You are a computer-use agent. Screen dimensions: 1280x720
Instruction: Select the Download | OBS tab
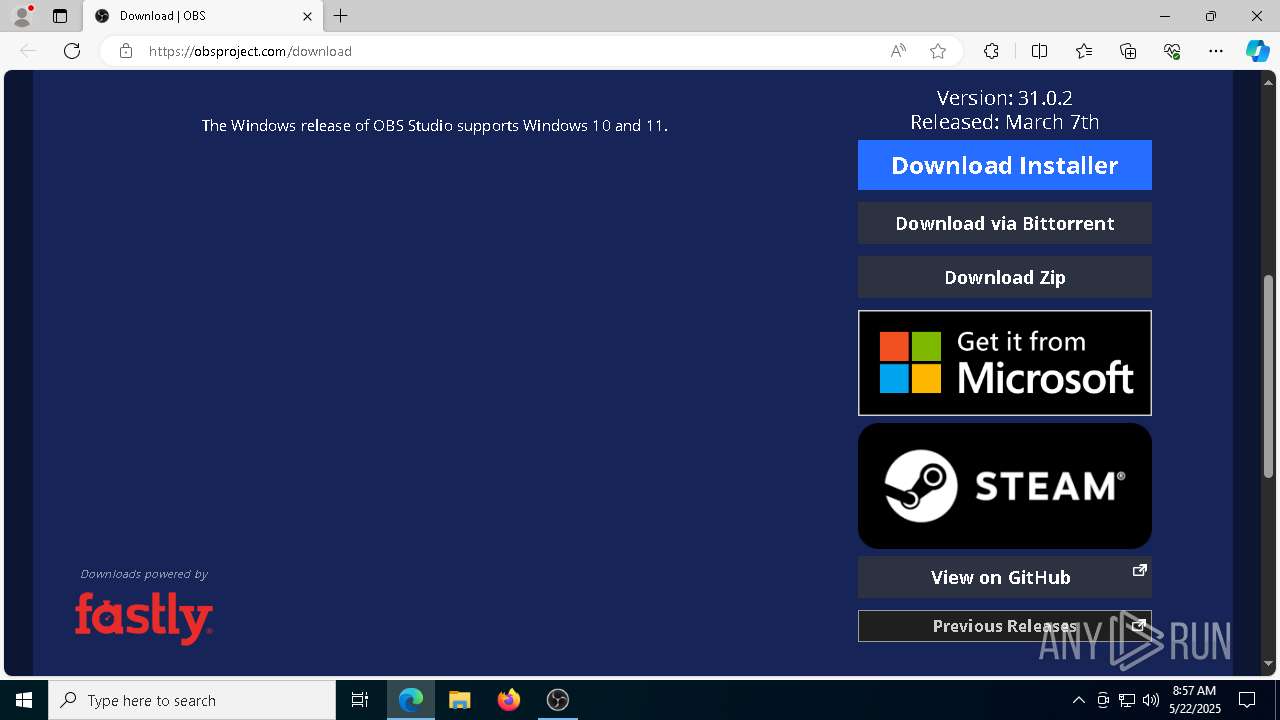pos(204,16)
